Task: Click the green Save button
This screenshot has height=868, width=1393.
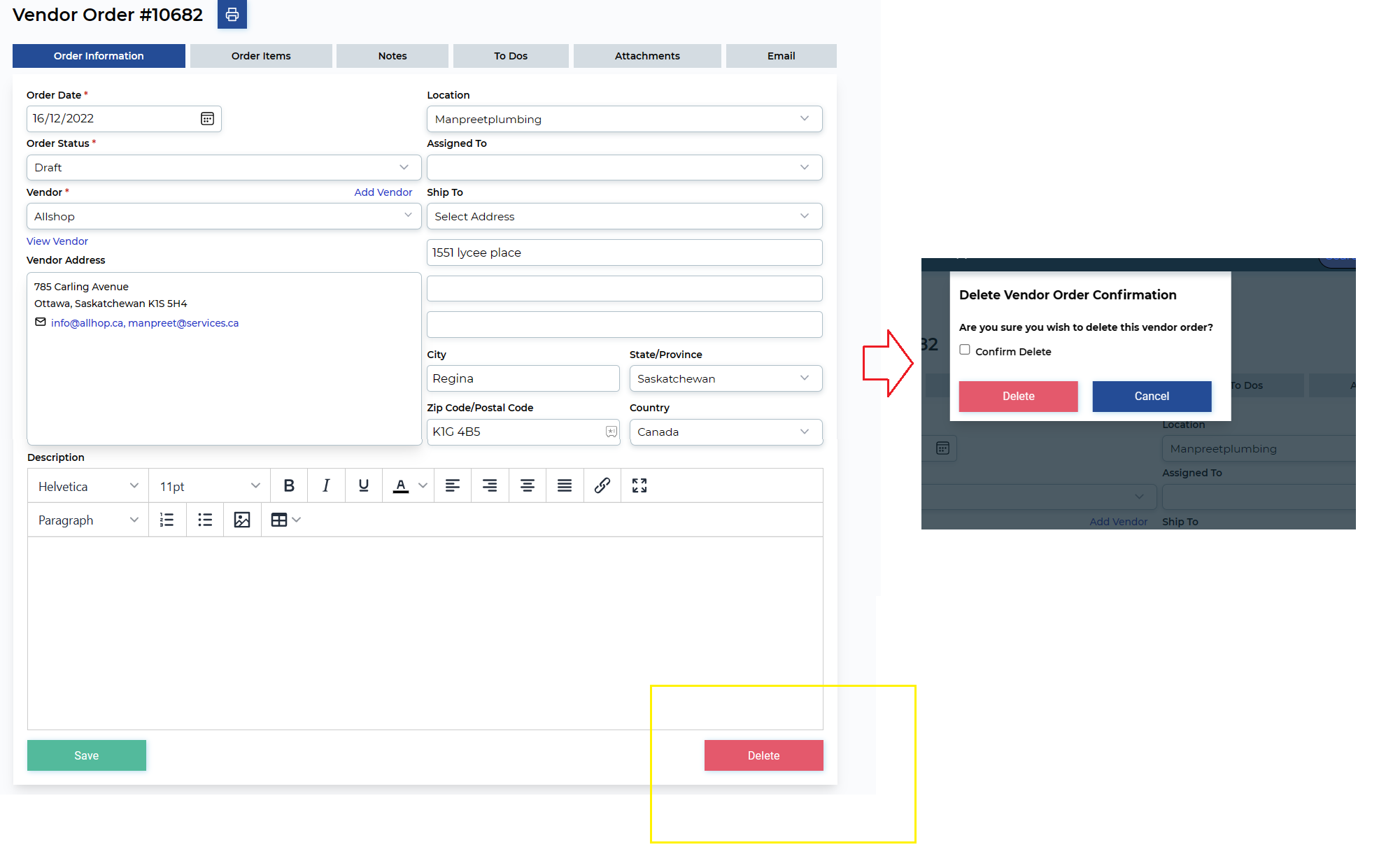Action: click(87, 755)
